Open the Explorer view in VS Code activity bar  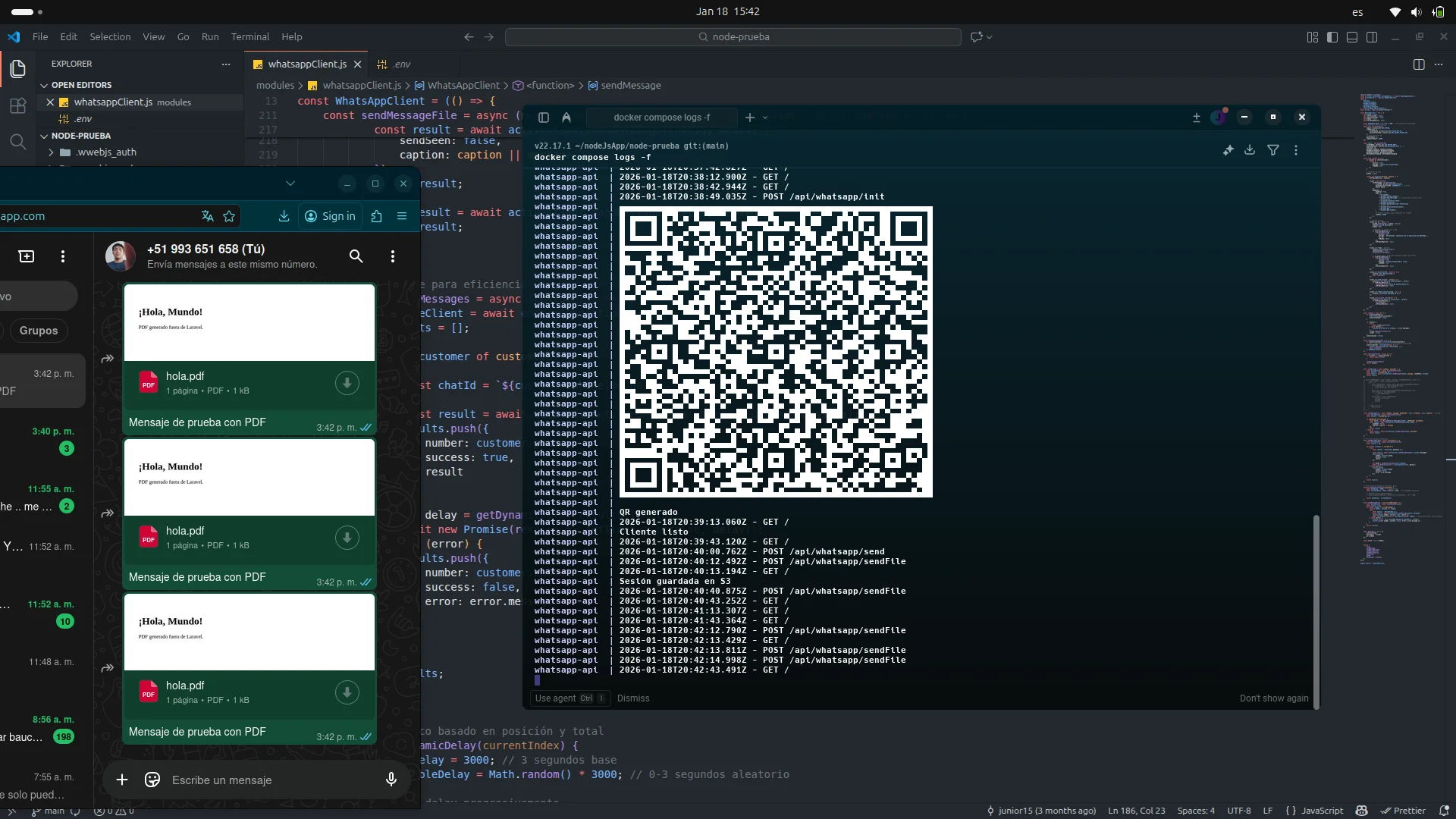17,68
